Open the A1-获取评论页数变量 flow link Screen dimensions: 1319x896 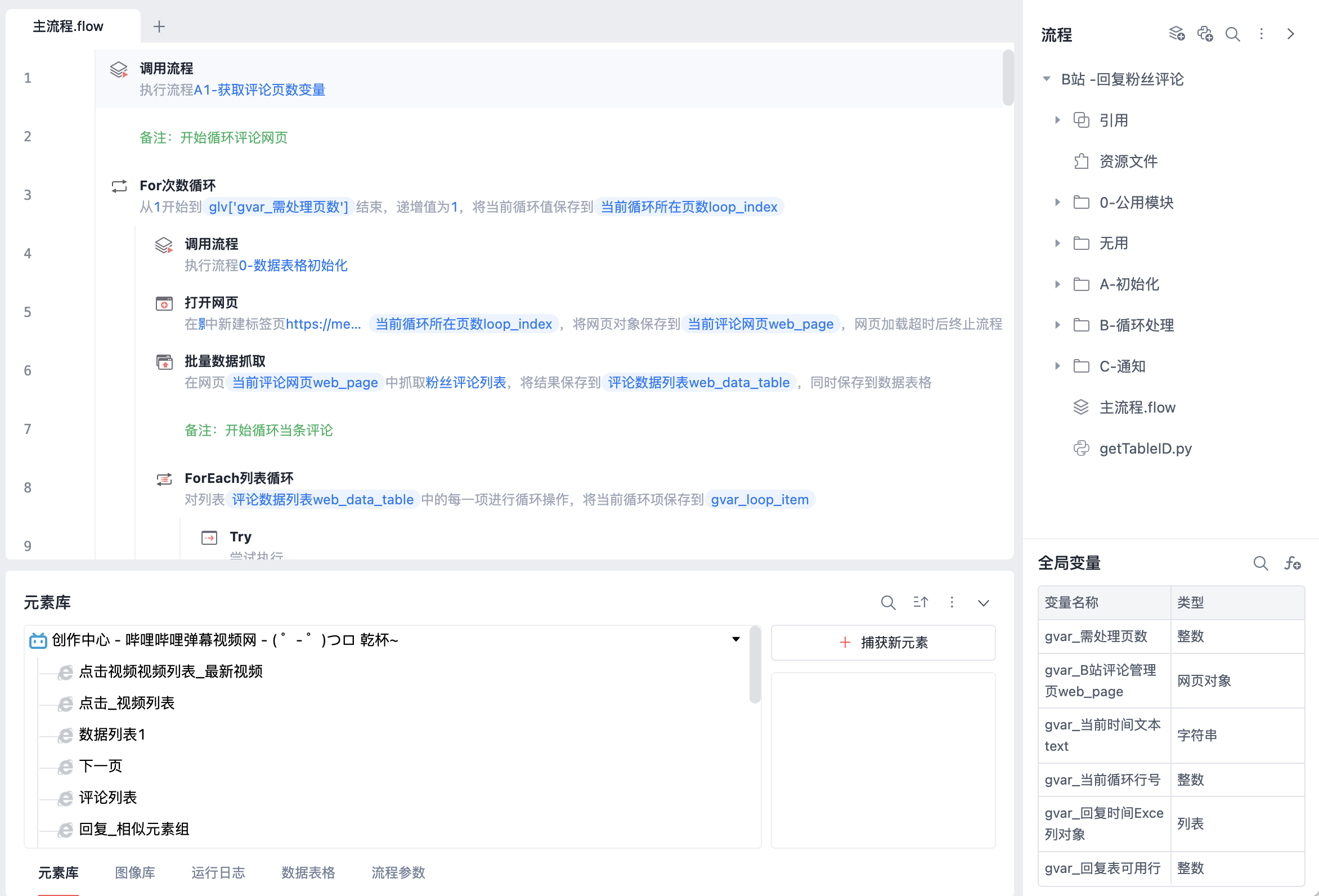click(259, 89)
